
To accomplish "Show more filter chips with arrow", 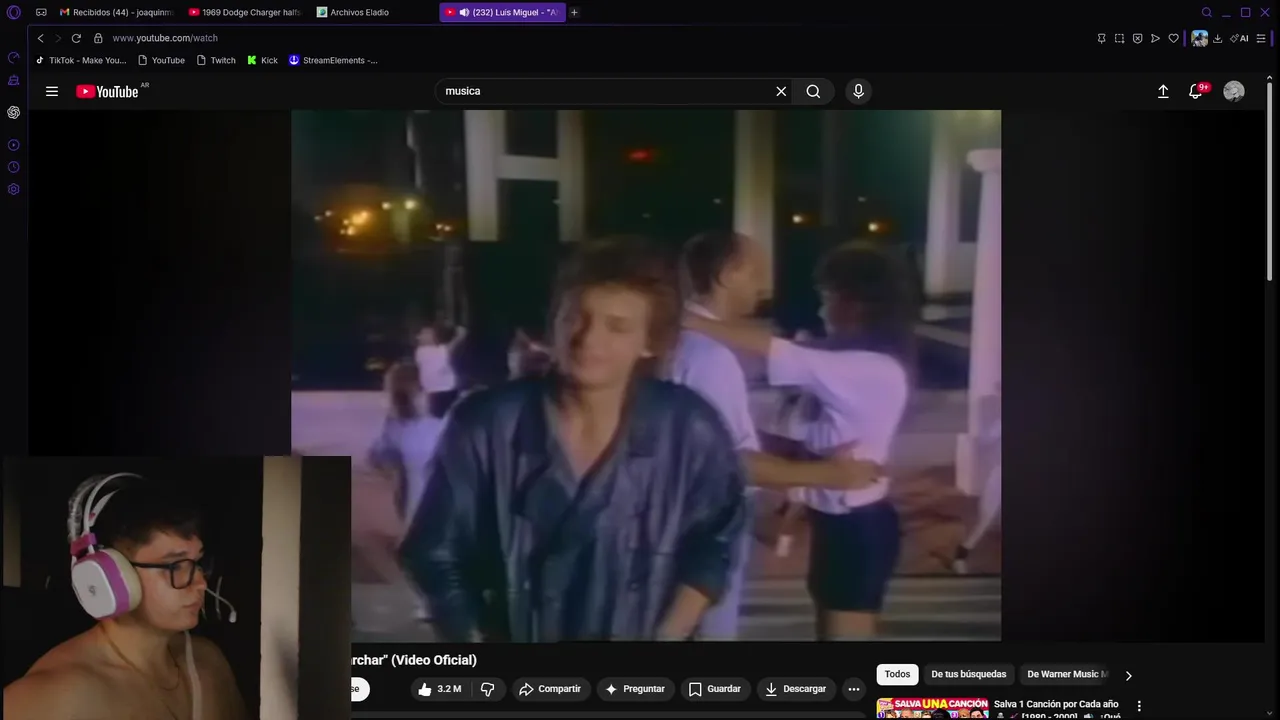I will pos(1128,675).
